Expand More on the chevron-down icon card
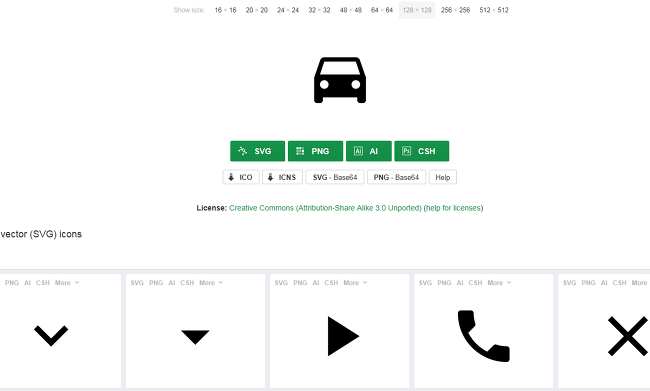 [x=67, y=283]
